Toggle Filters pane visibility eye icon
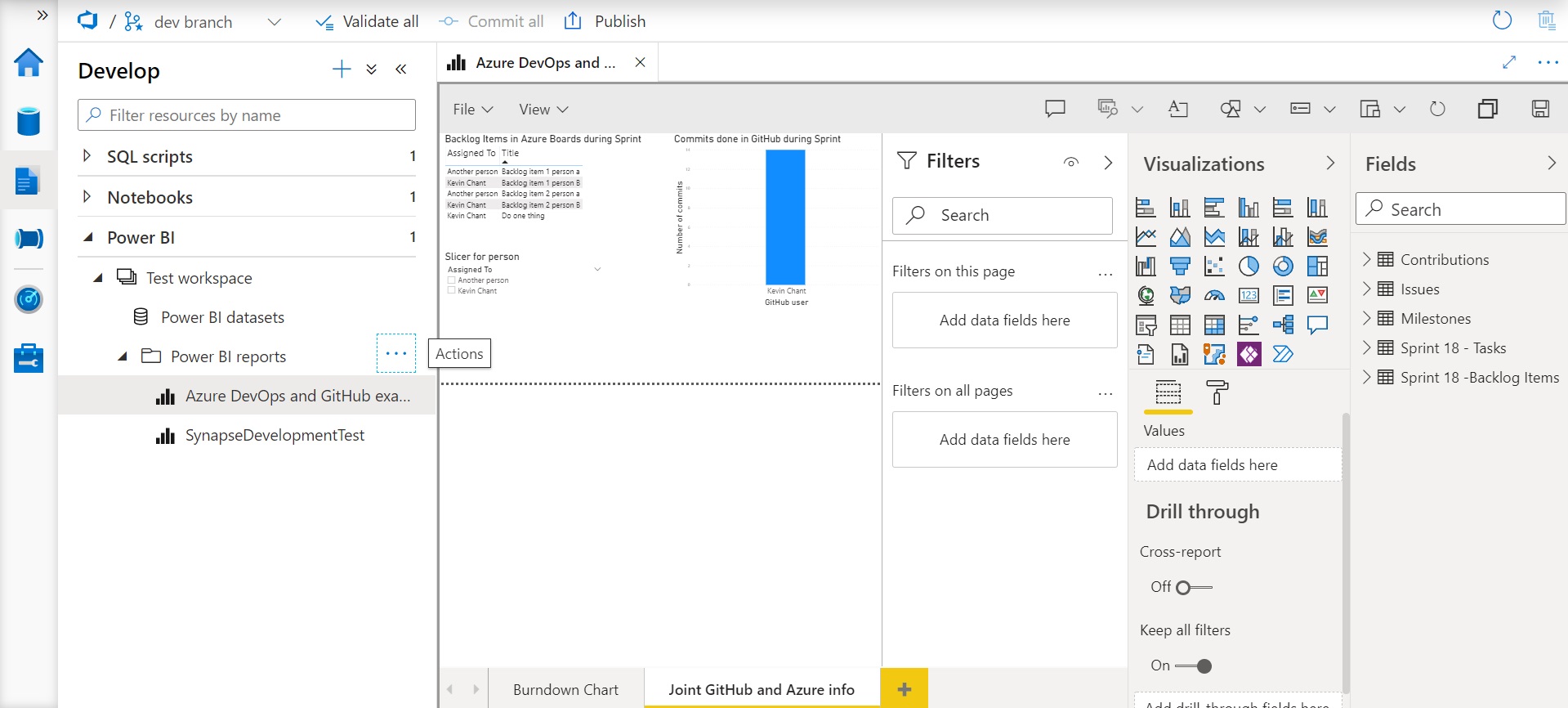1568x708 pixels. click(1071, 162)
